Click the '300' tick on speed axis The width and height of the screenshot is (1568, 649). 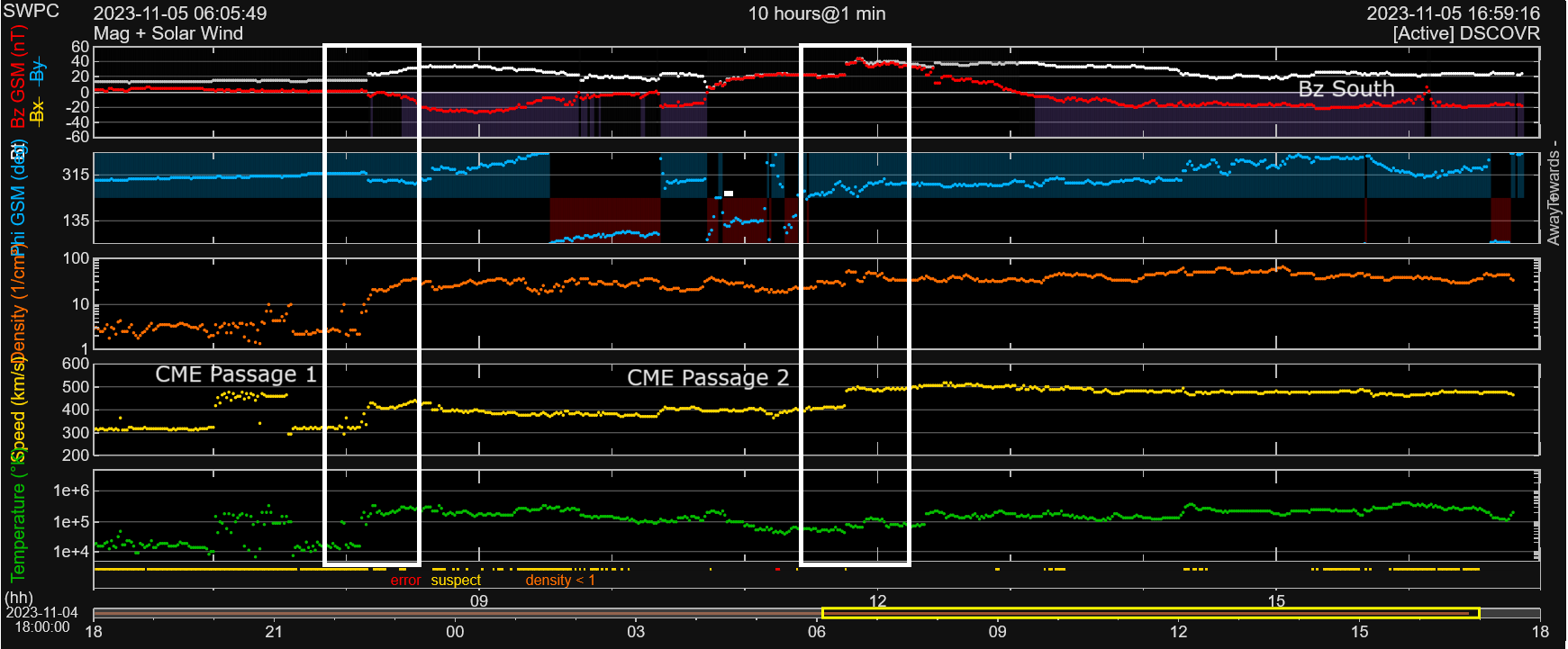coord(76,432)
